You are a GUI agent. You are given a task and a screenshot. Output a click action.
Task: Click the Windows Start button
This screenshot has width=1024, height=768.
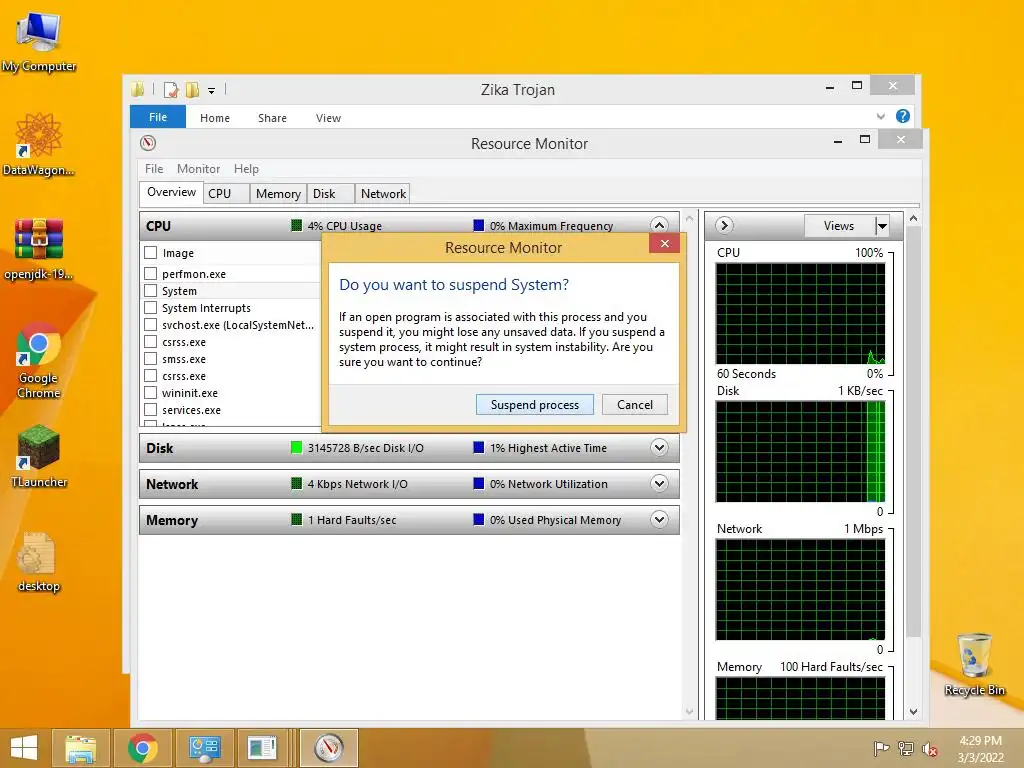pyautogui.click(x=24, y=748)
